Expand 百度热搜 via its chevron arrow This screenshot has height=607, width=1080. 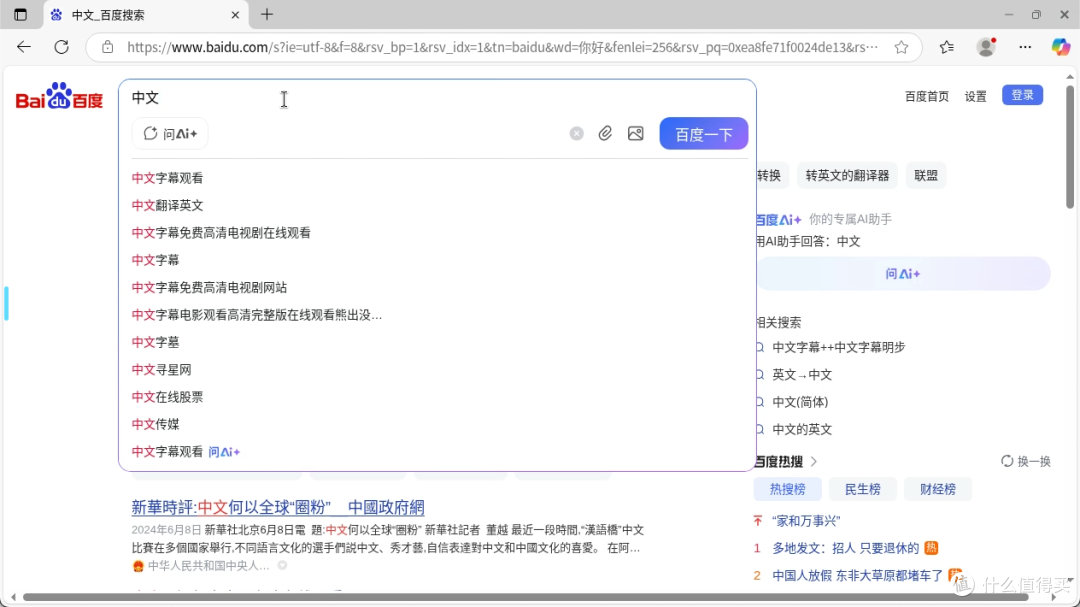pos(816,461)
